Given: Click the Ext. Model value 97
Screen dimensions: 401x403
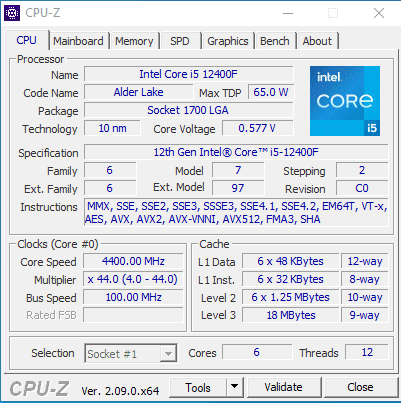Looking at the screenshot, I should point(238,188).
